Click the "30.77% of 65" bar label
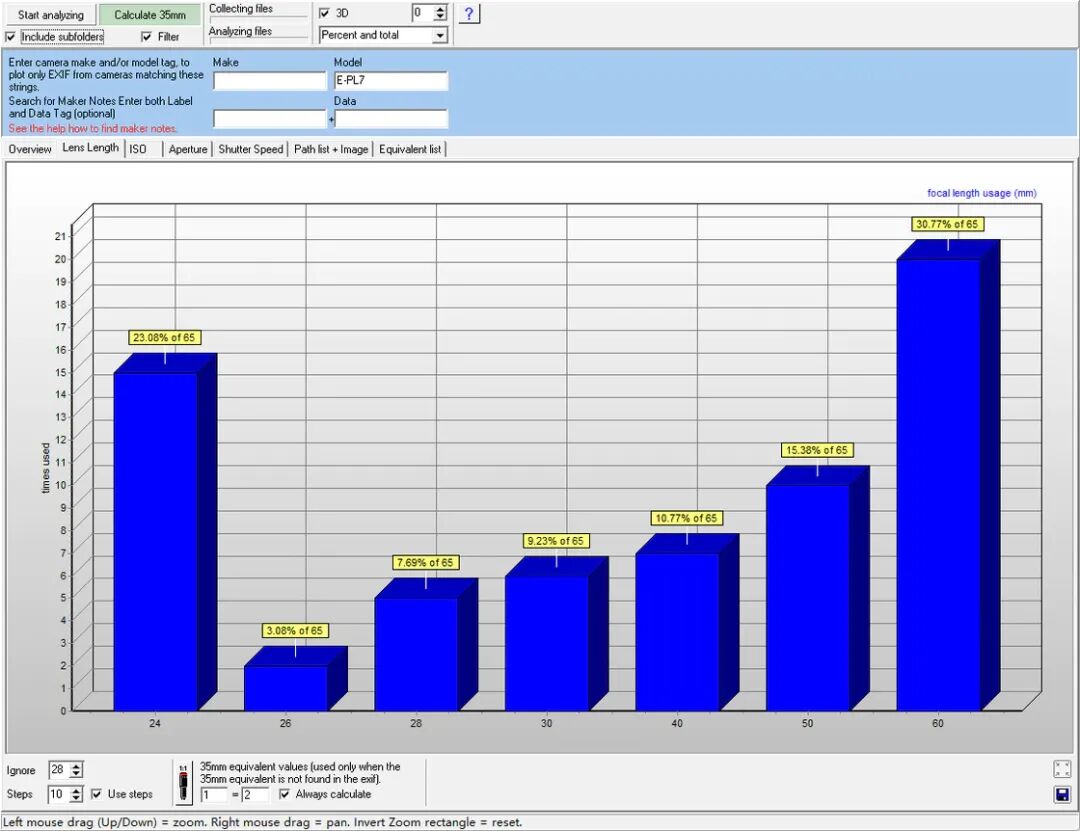The height and width of the screenshot is (831, 1080). 947,224
